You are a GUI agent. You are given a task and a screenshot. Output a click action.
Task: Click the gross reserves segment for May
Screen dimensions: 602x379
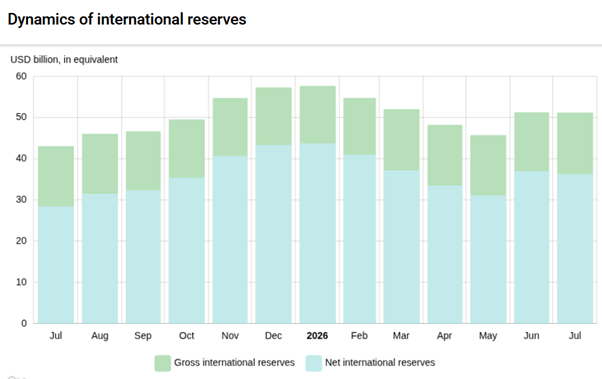point(488,165)
